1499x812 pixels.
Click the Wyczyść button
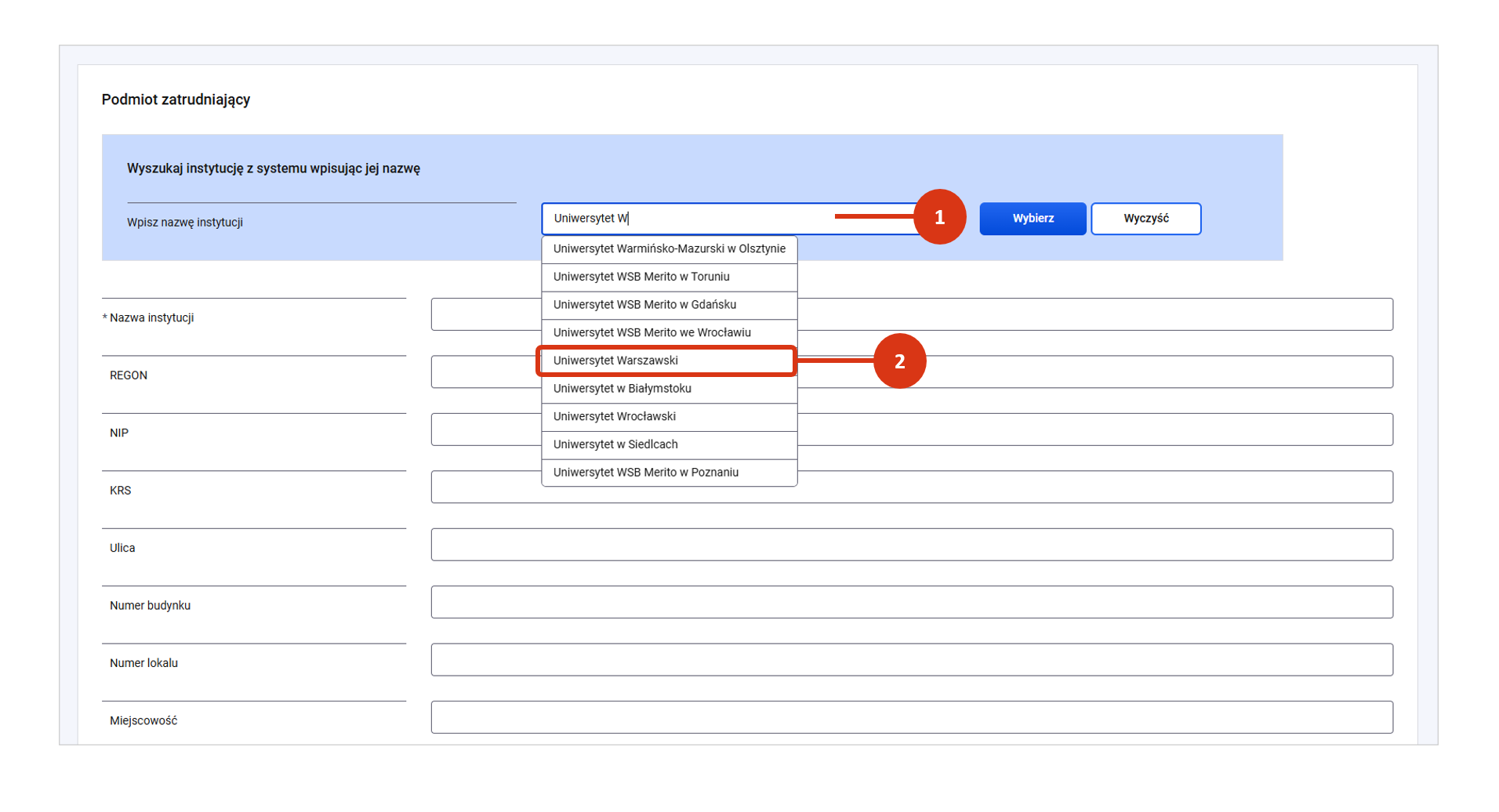tap(1145, 219)
